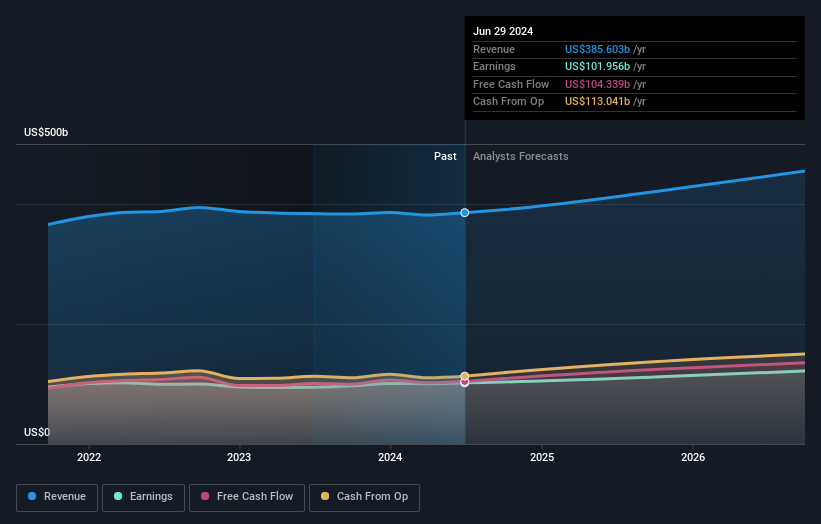
Task: Click the 2026 x-axis label
Action: click(x=693, y=457)
